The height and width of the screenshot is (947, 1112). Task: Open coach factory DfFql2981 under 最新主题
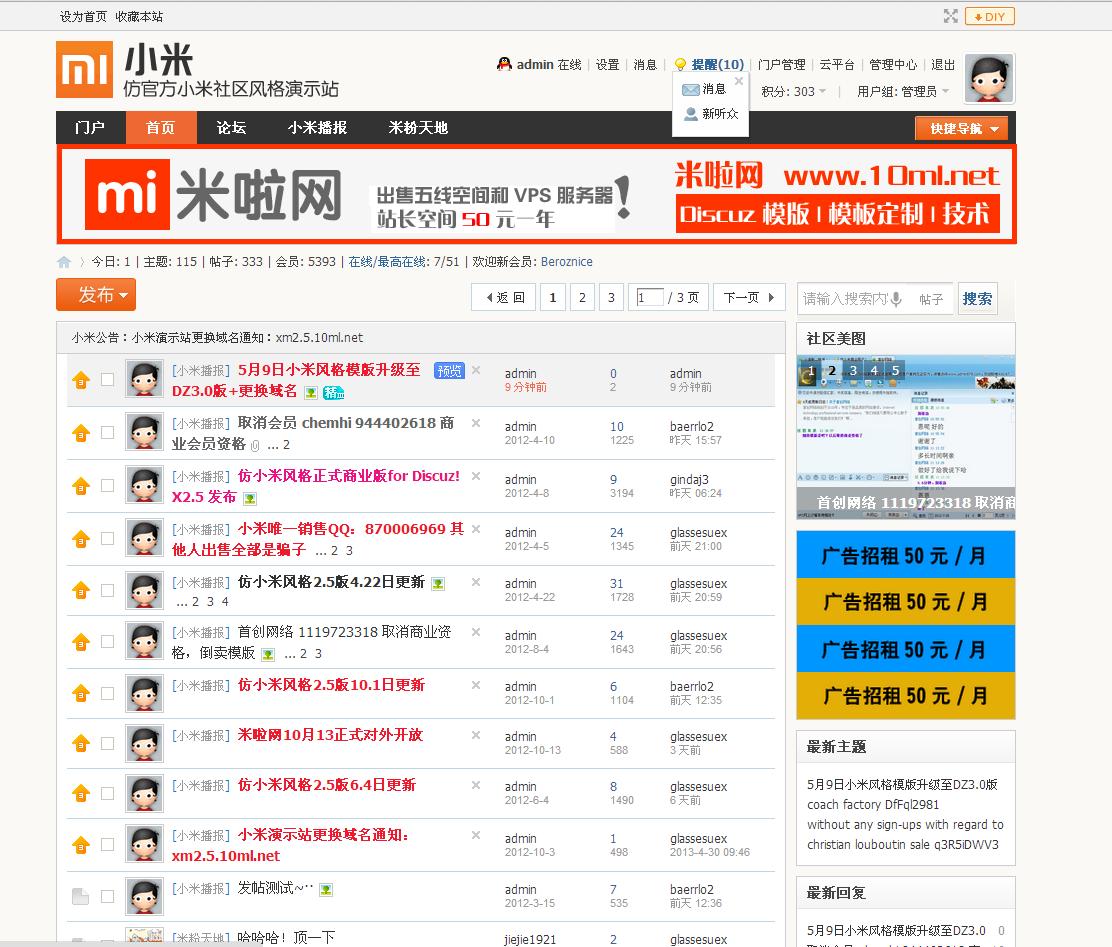click(873, 804)
